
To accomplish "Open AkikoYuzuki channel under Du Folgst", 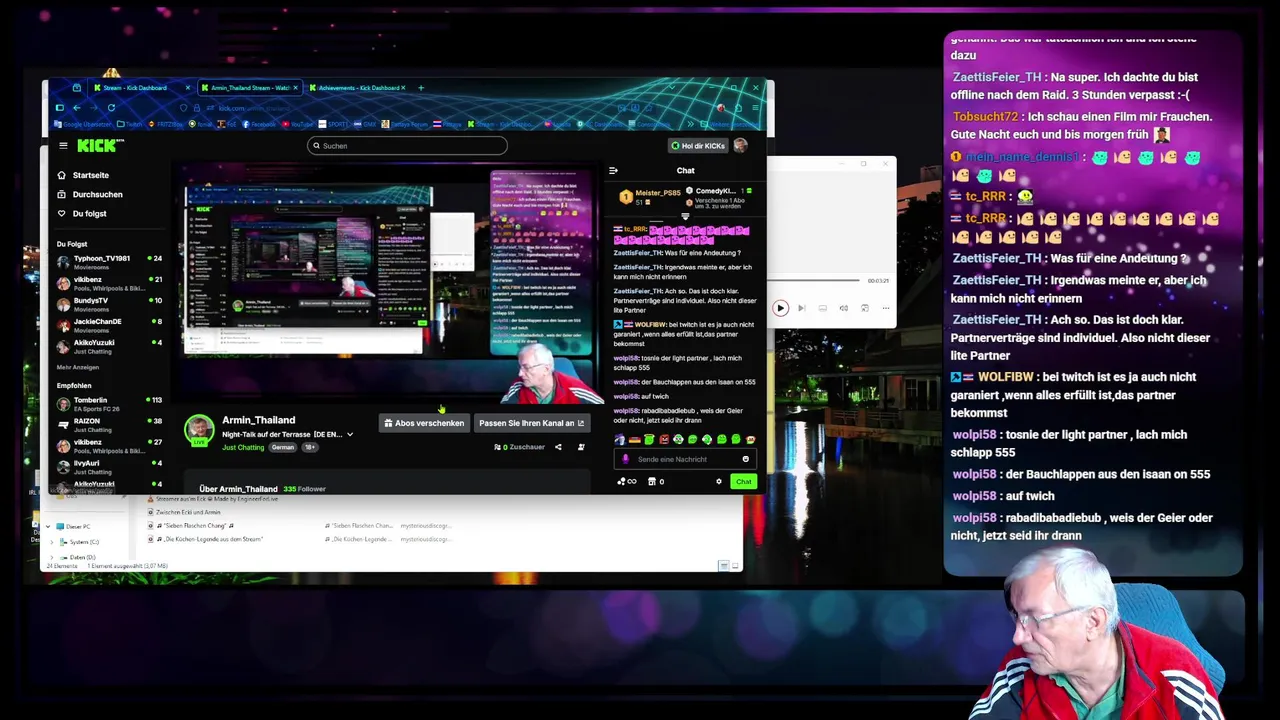I will click(109, 346).
